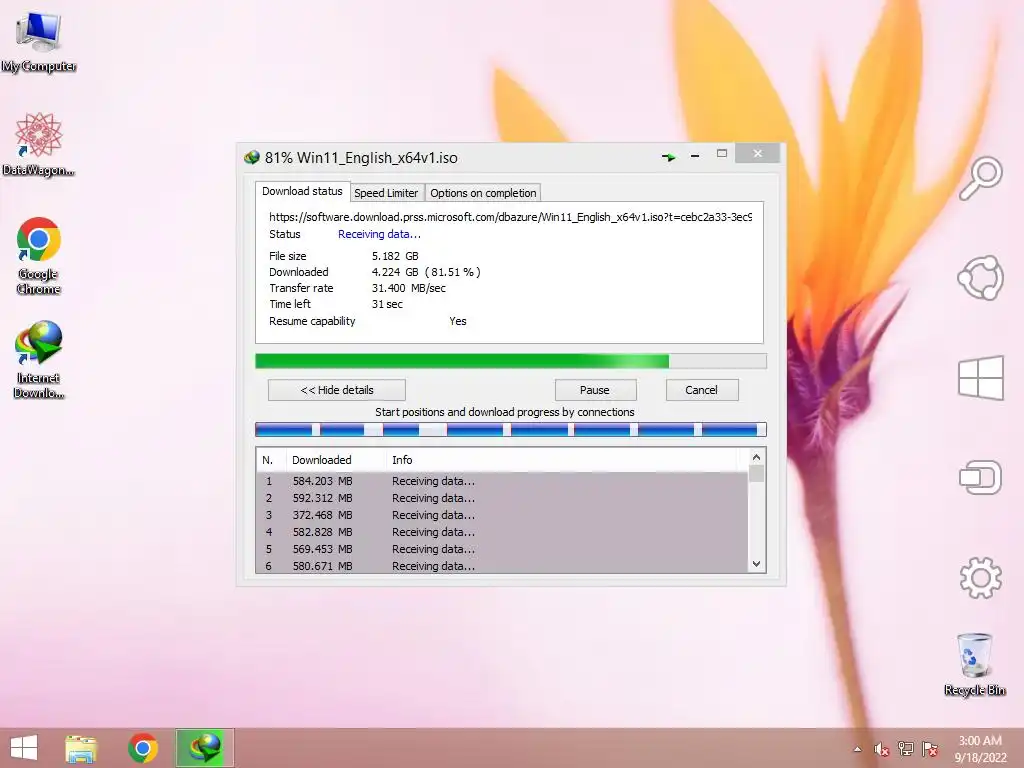1024x768 pixels.
Task: Maximize the IDM download window
Action: [722, 153]
